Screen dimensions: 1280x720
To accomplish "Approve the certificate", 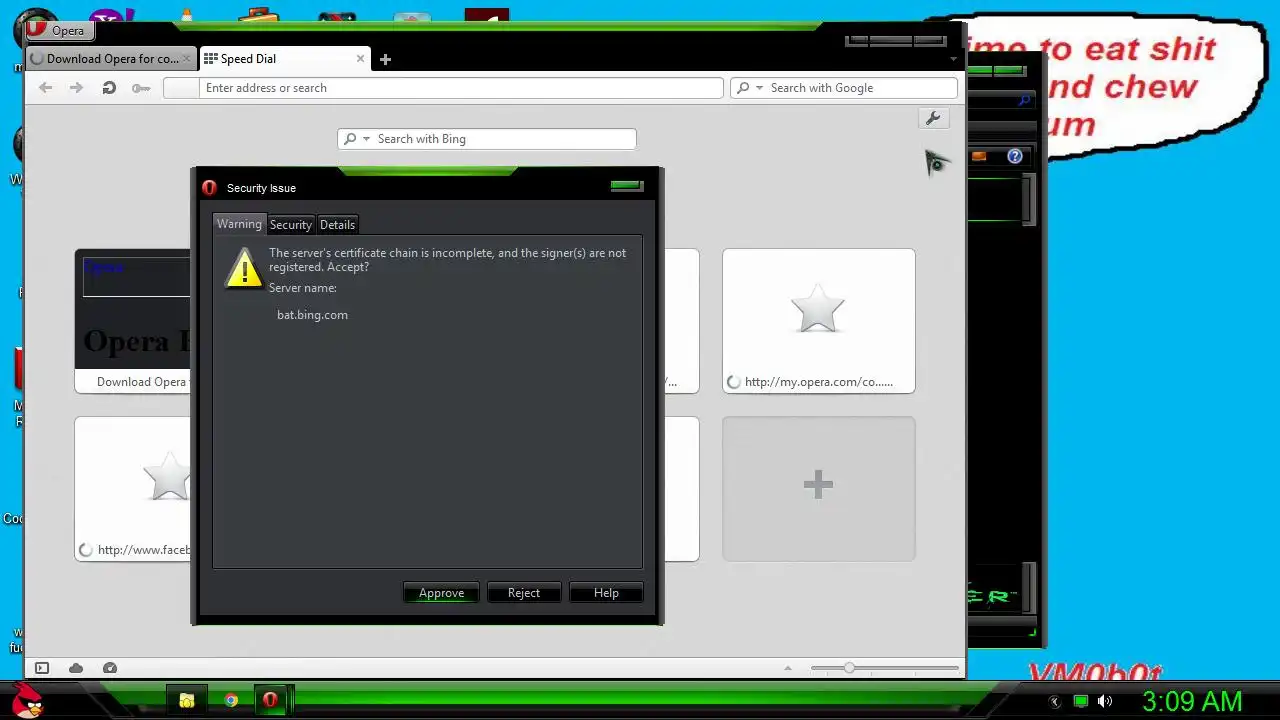I will (441, 593).
